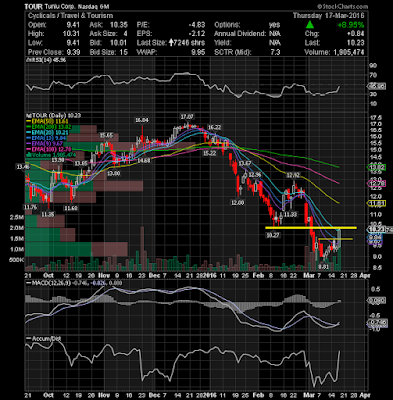The height and width of the screenshot is (400, 393).
Task: Click the Ask price 10.35
Action: pos(119,25)
